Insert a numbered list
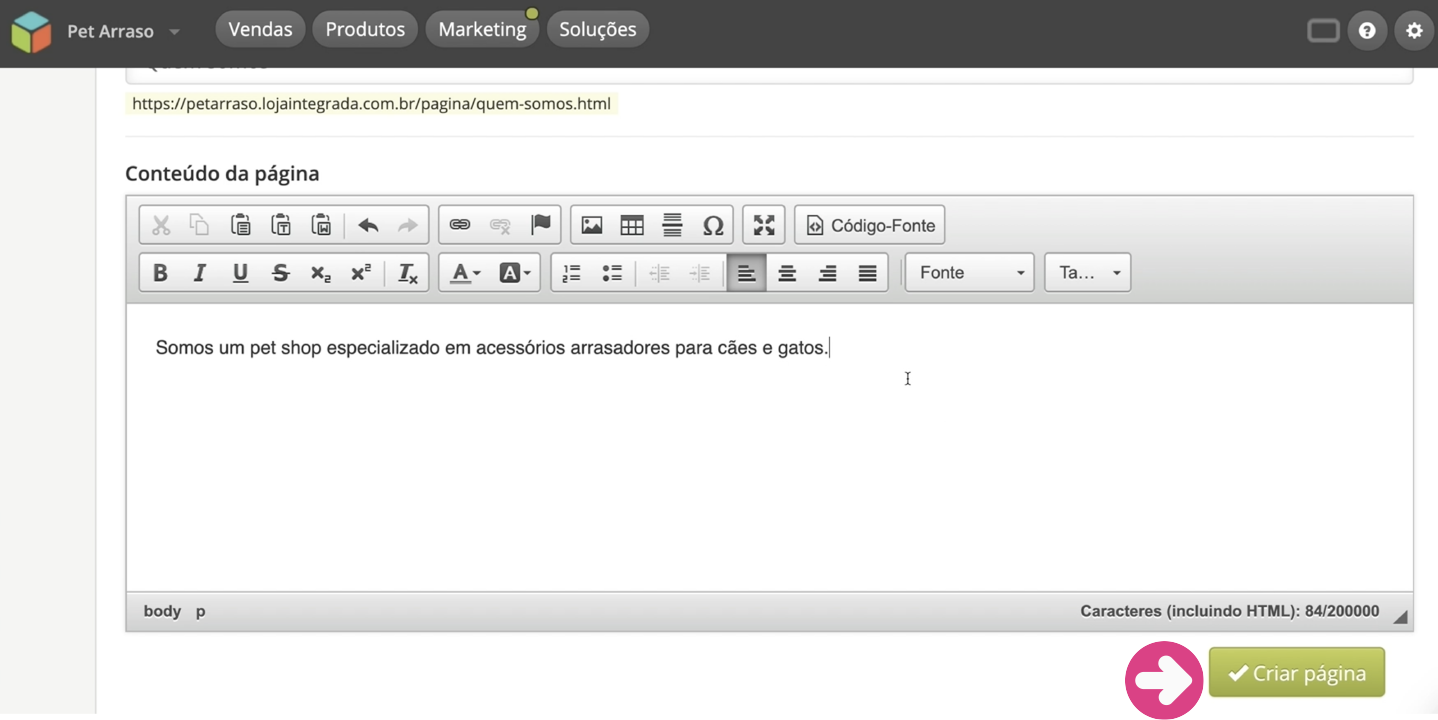The width and height of the screenshot is (1438, 720). 572,272
